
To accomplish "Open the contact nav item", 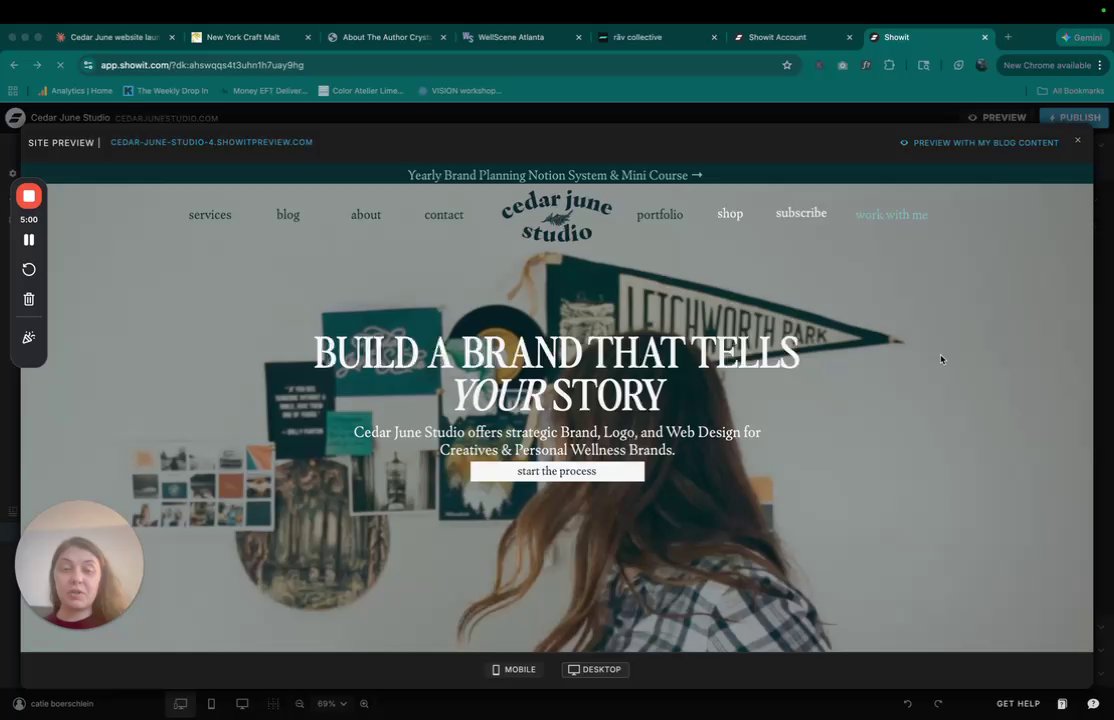I will (x=444, y=215).
